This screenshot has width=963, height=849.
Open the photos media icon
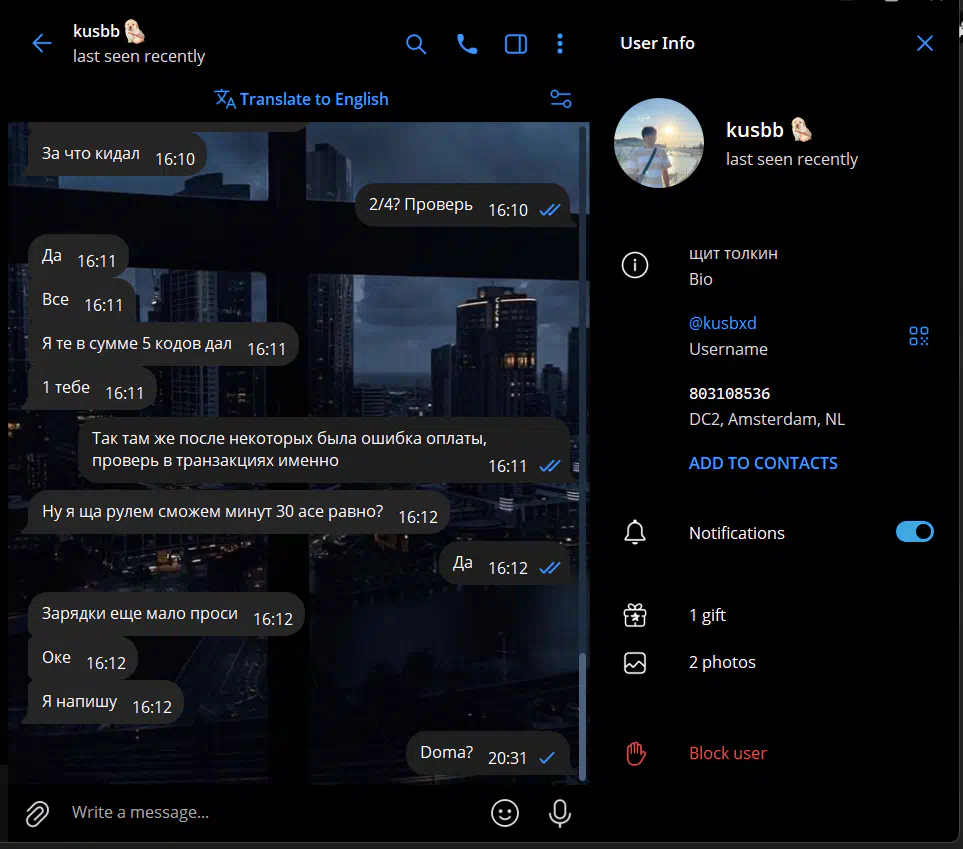tap(635, 663)
